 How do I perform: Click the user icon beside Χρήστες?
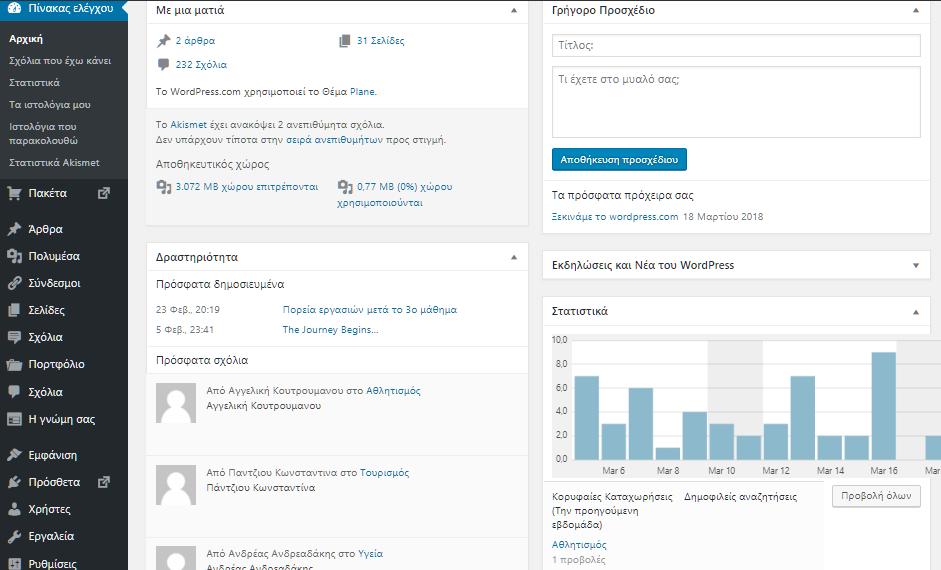14,509
